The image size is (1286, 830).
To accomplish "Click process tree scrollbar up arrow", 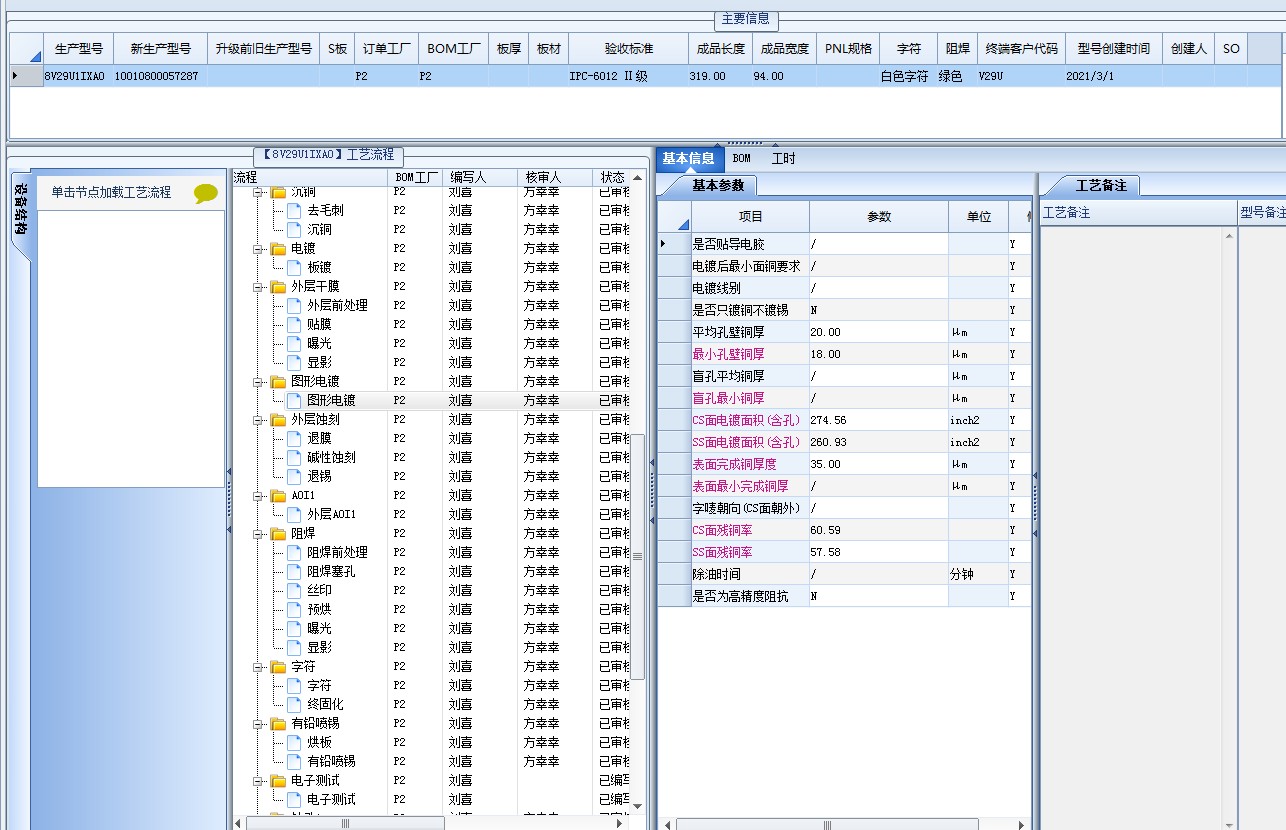I will (x=638, y=178).
